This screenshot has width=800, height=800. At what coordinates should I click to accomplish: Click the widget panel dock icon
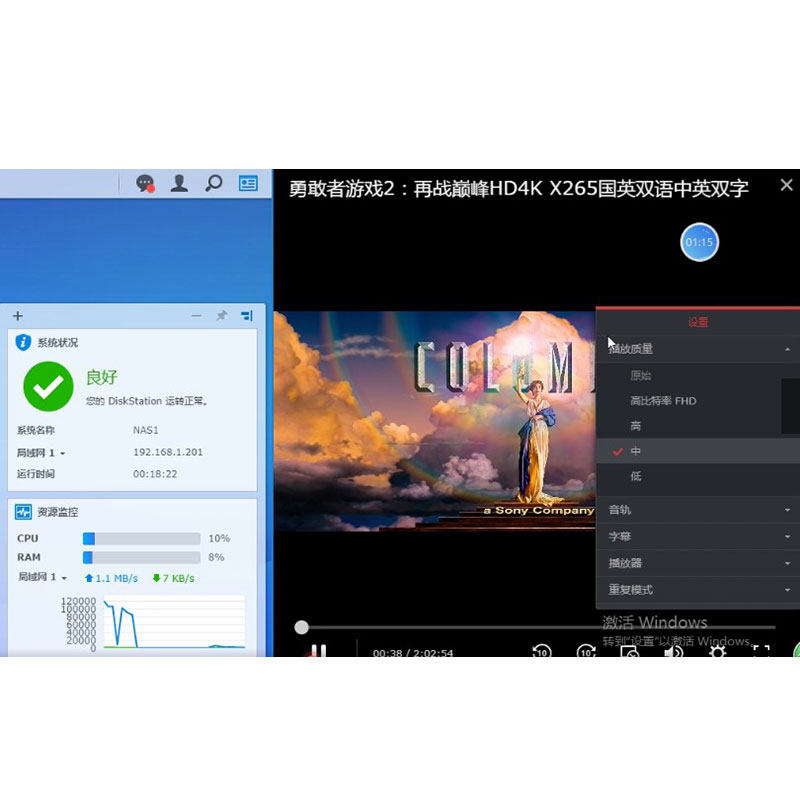[x=247, y=316]
